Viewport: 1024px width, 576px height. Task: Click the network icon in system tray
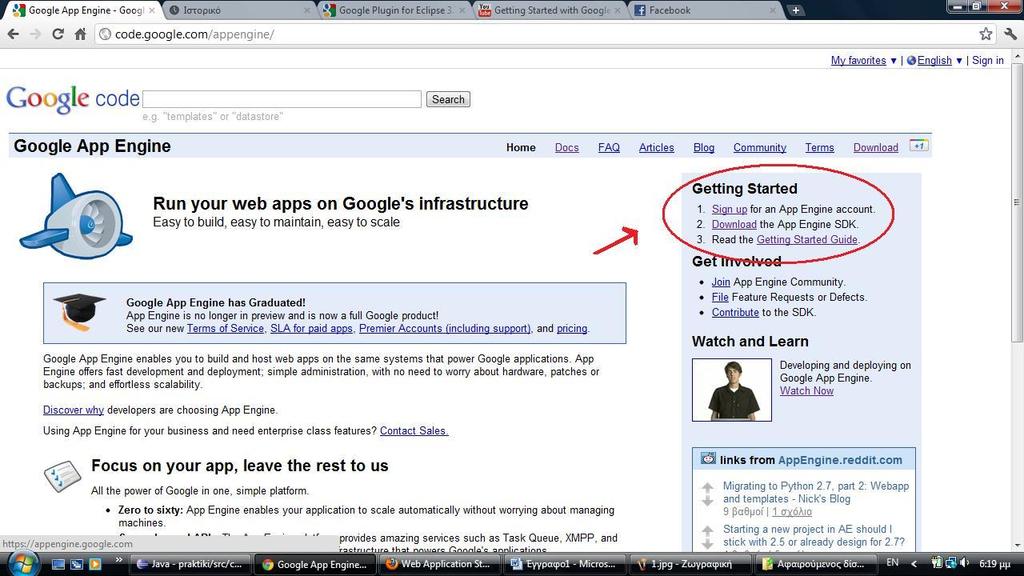point(950,562)
